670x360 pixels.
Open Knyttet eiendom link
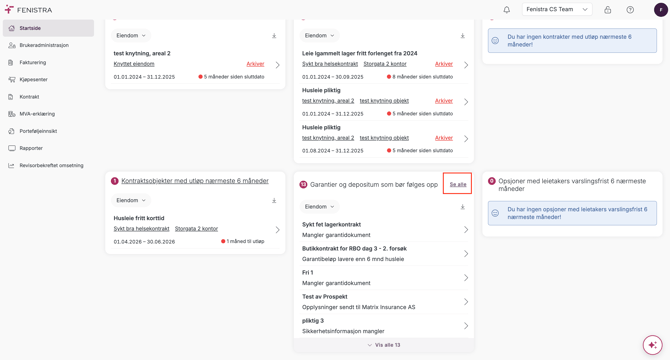coord(134,64)
